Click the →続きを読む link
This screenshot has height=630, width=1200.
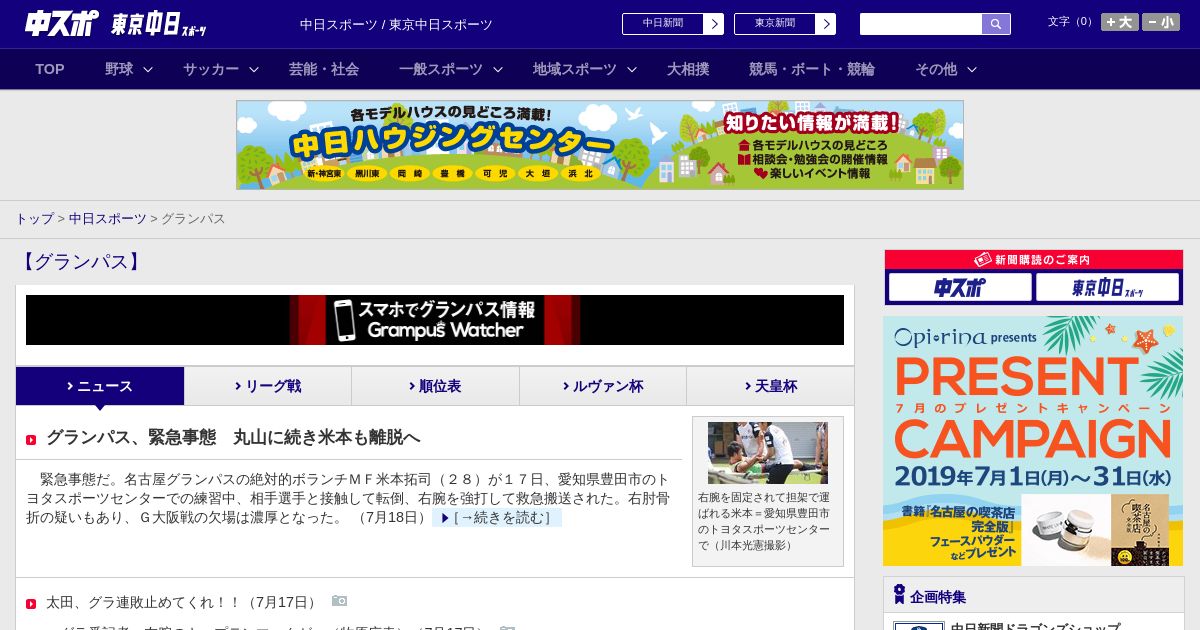click(x=497, y=518)
